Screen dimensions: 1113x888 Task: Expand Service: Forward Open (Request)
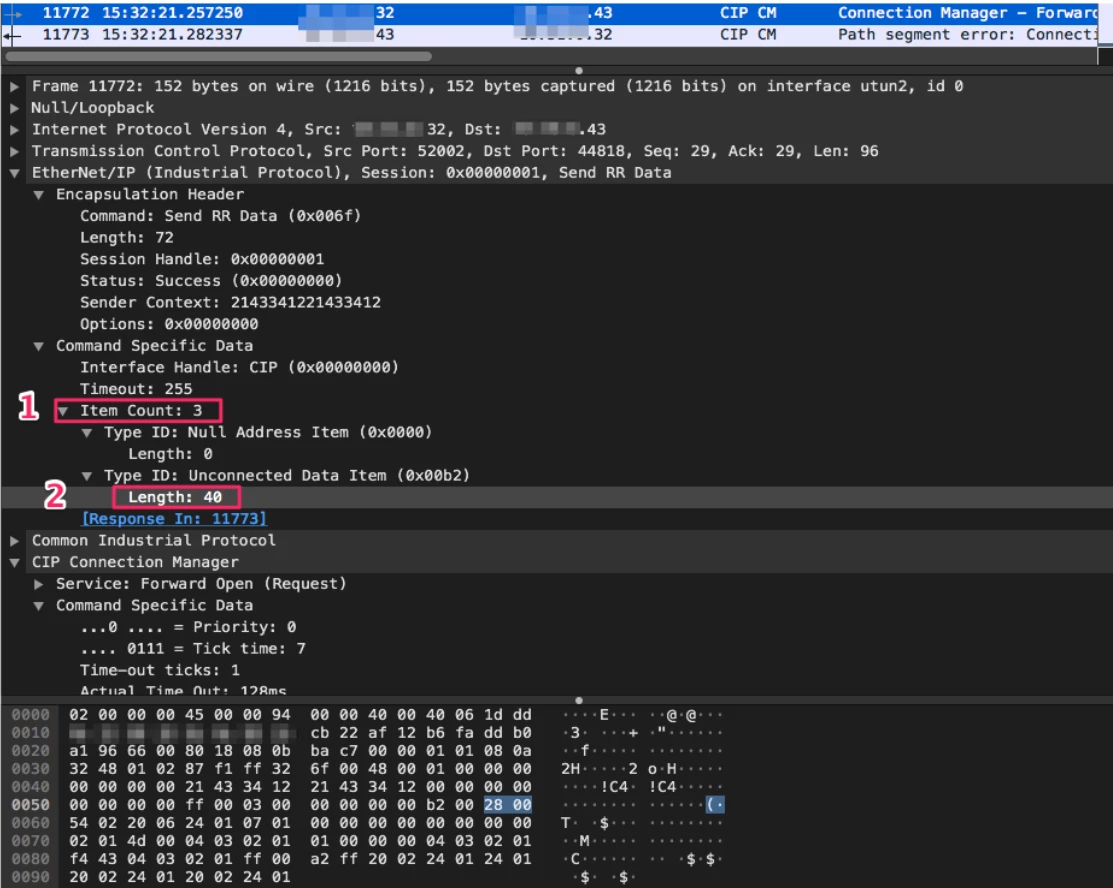[38, 584]
